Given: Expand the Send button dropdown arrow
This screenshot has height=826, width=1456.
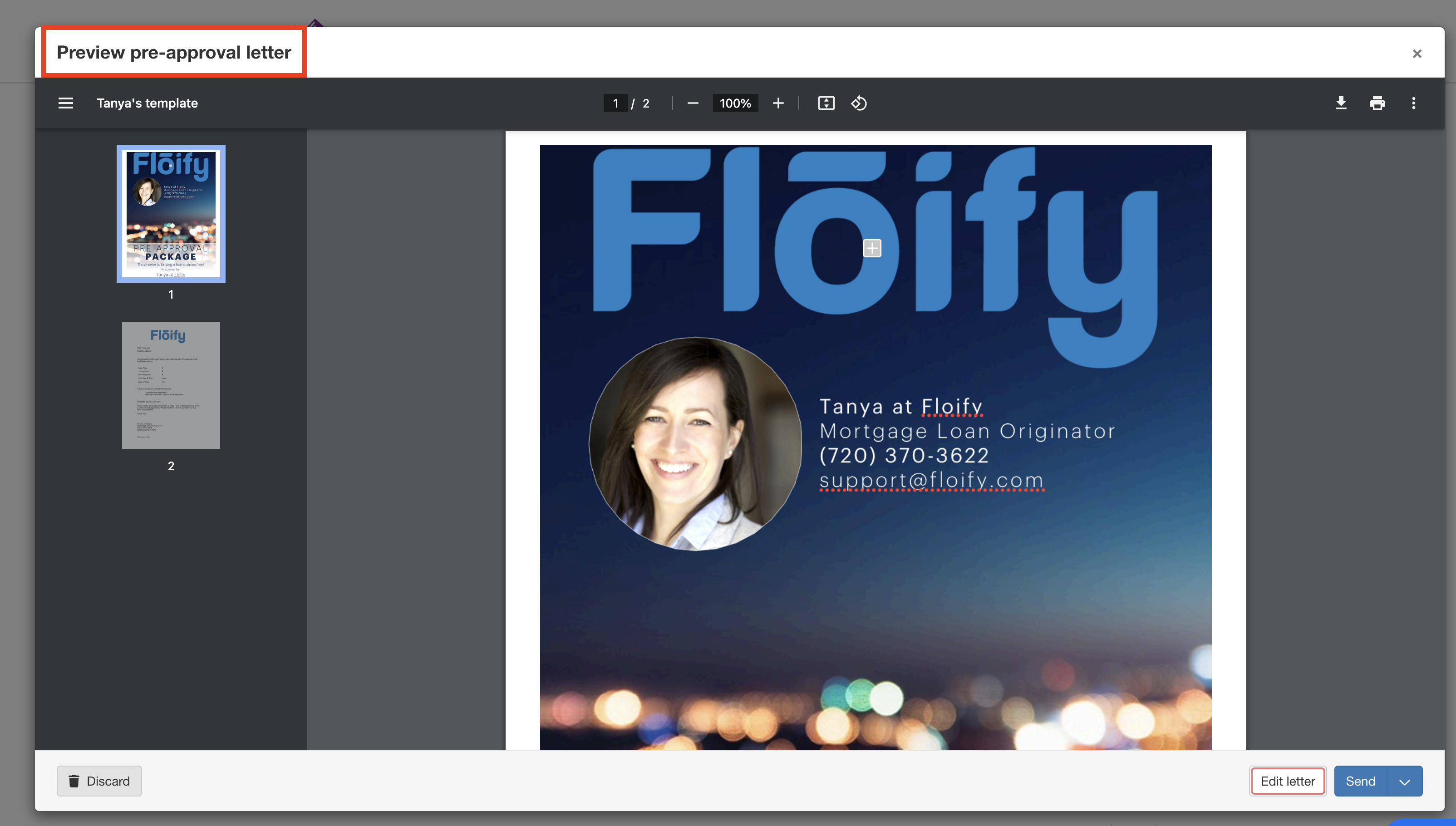Looking at the screenshot, I should tap(1404, 782).
